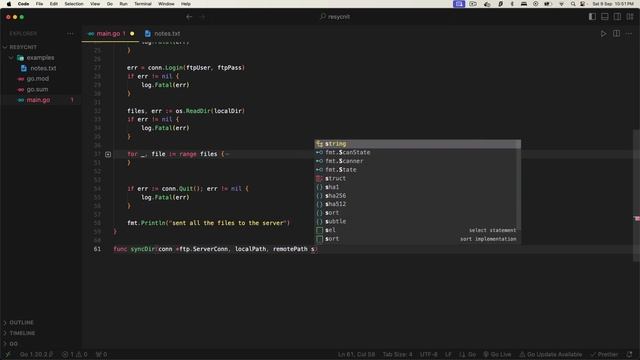Open the Terminal menu
Screen dimensions: 640x360
click(x=143, y=4)
